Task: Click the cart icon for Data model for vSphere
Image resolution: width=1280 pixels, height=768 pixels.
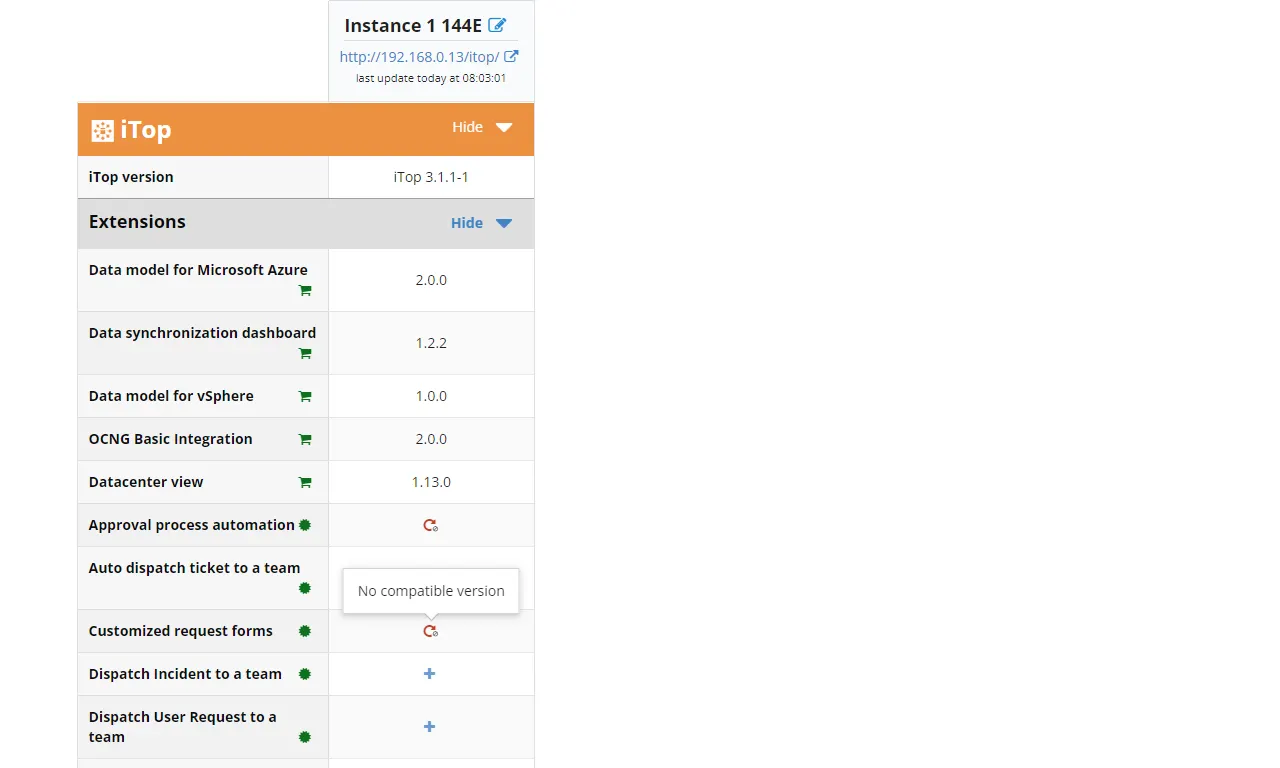Action: click(x=305, y=396)
